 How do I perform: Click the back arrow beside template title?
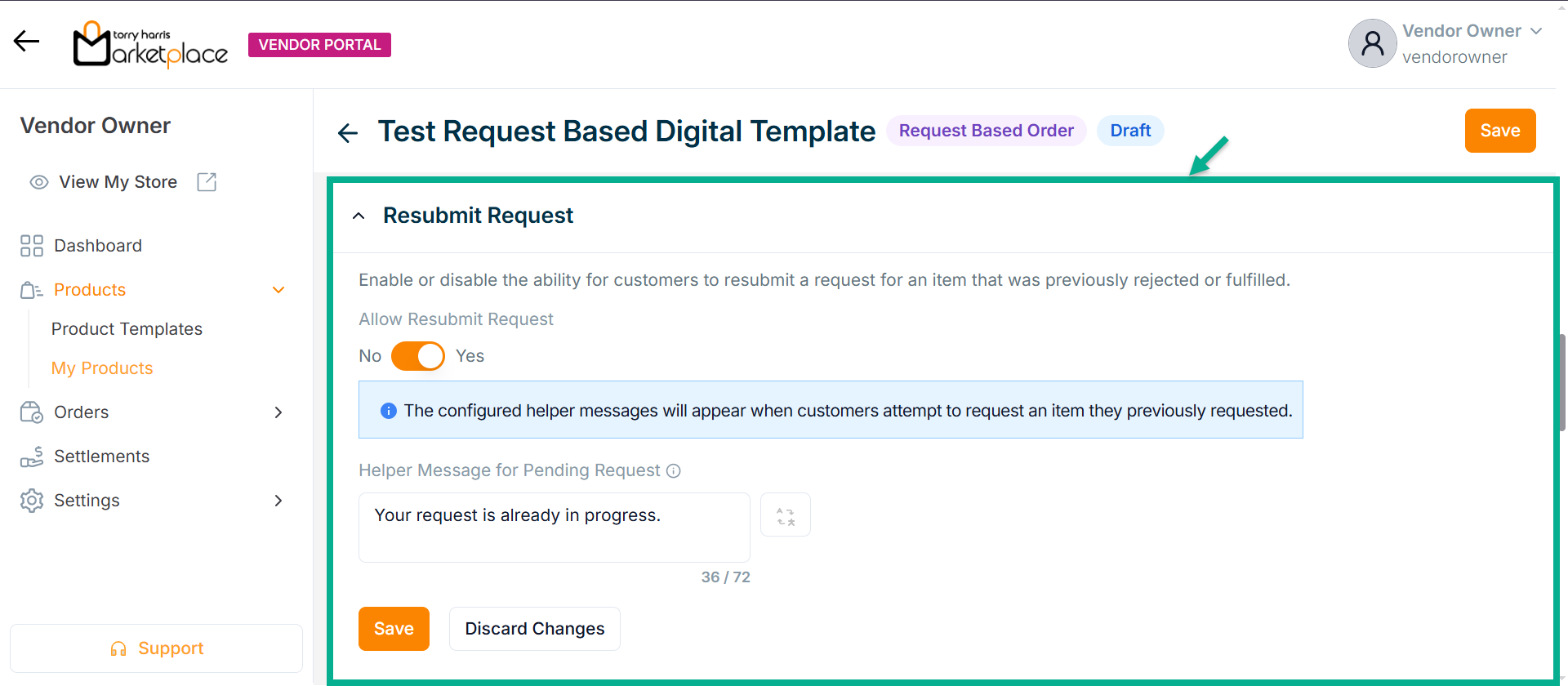(x=348, y=132)
